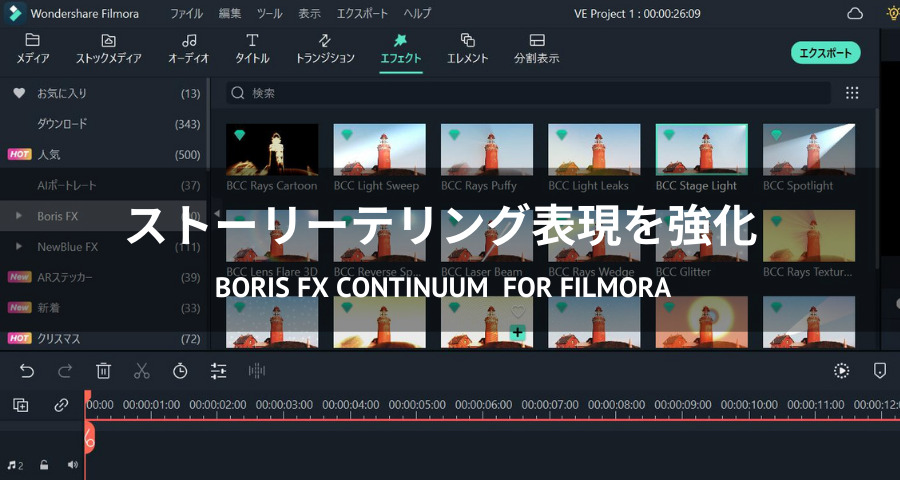Expand the NewBlue FX category arrow
The image size is (900, 480).
click(19, 246)
